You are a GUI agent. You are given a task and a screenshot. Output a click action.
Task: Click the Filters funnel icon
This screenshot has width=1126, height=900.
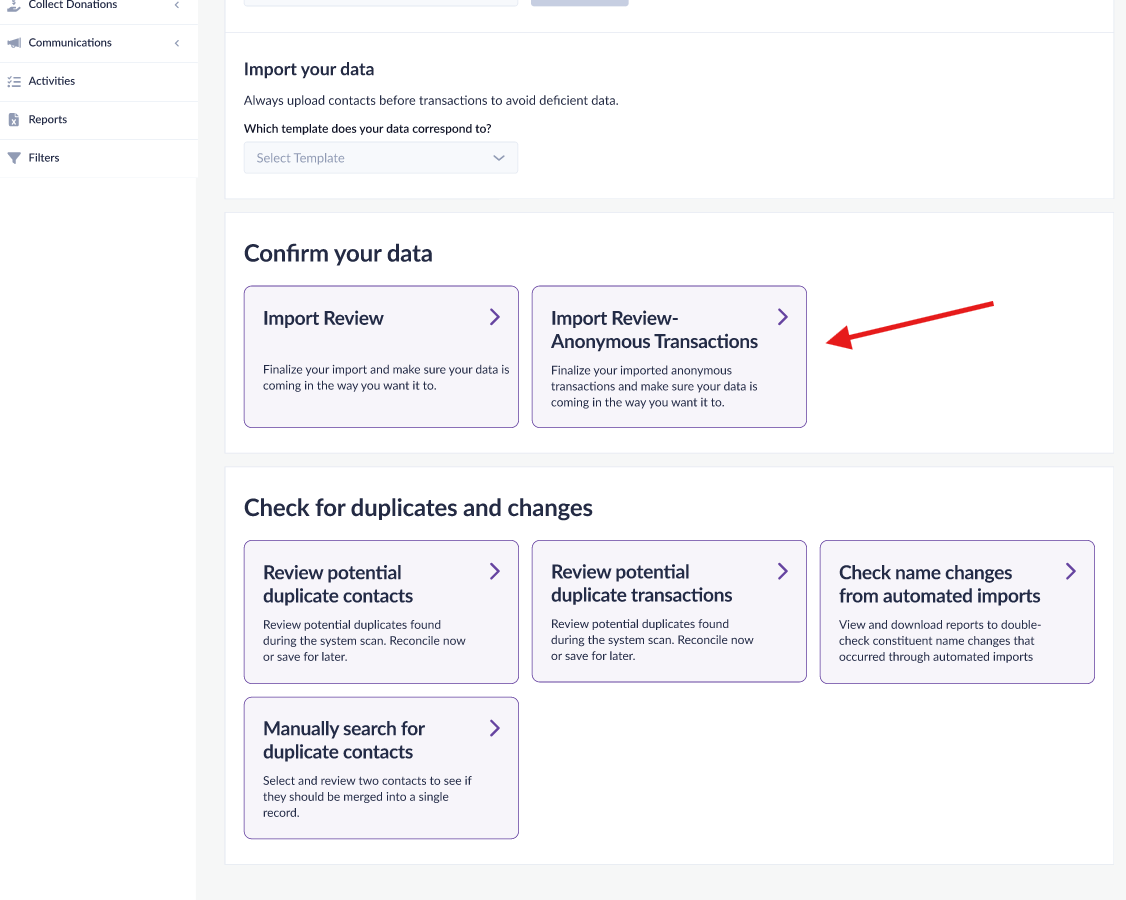point(14,158)
